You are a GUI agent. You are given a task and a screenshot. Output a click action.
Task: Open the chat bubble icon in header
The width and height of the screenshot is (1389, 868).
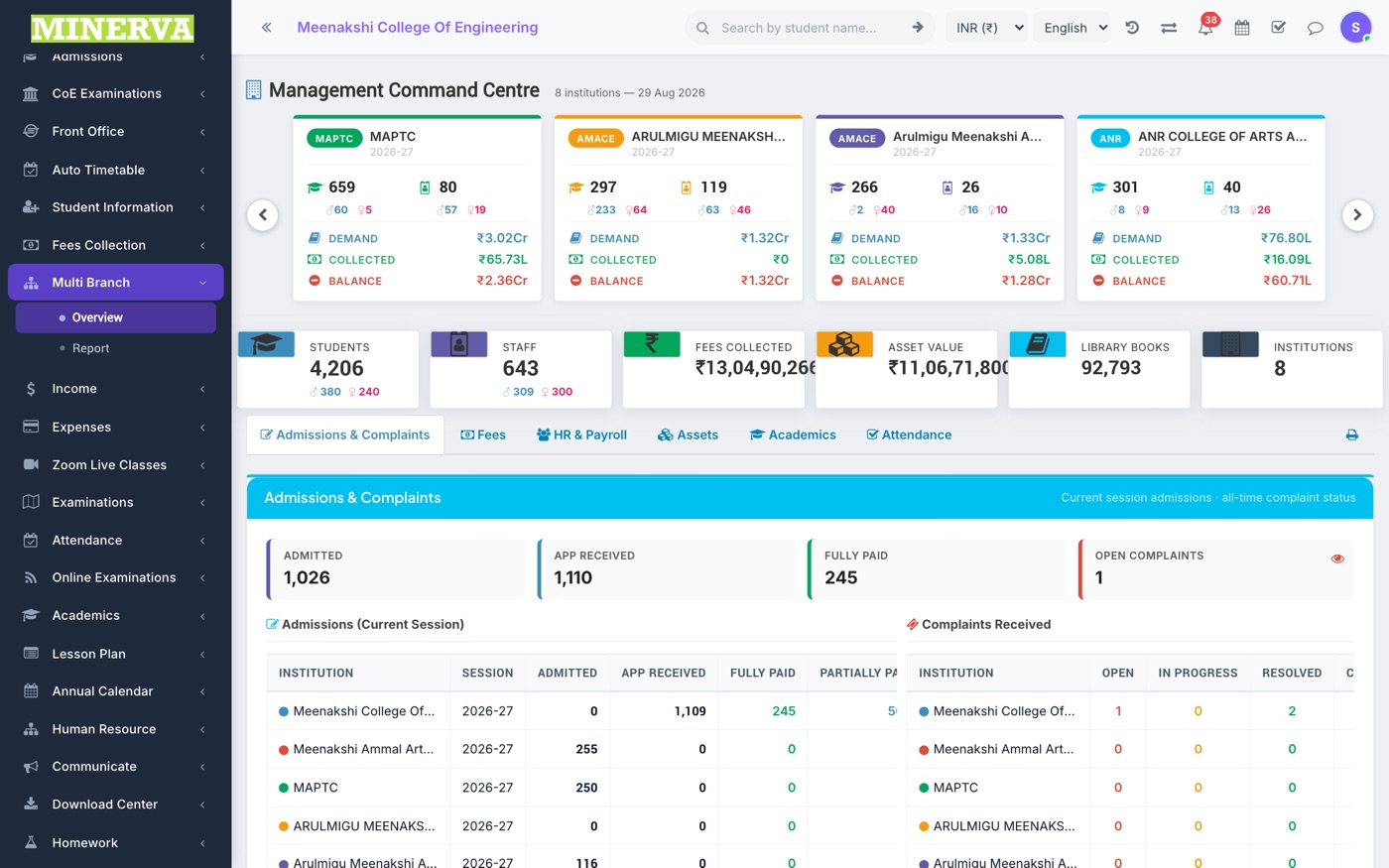(x=1316, y=28)
